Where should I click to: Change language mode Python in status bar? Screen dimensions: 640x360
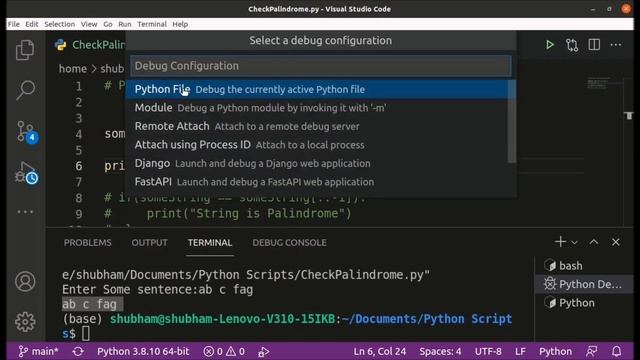point(556,351)
